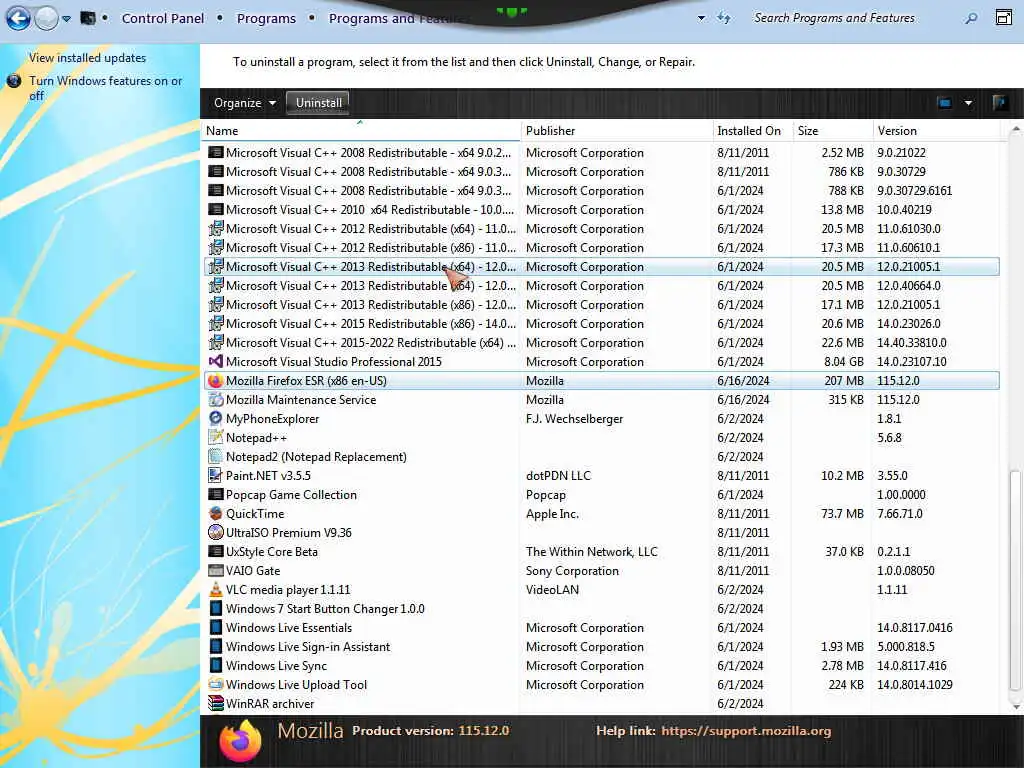This screenshot has height=768, width=1024.
Task: Select the Windows Live Sign-in Assistant entry
Action: (x=601, y=647)
